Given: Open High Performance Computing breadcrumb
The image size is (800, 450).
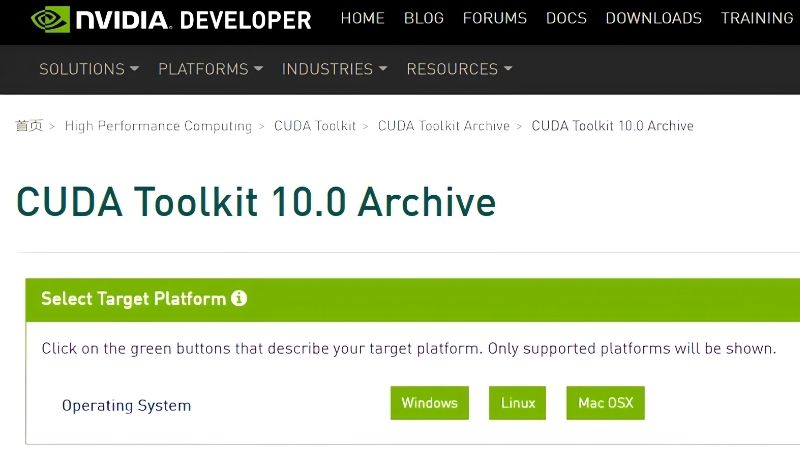Looking at the screenshot, I should [158, 126].
